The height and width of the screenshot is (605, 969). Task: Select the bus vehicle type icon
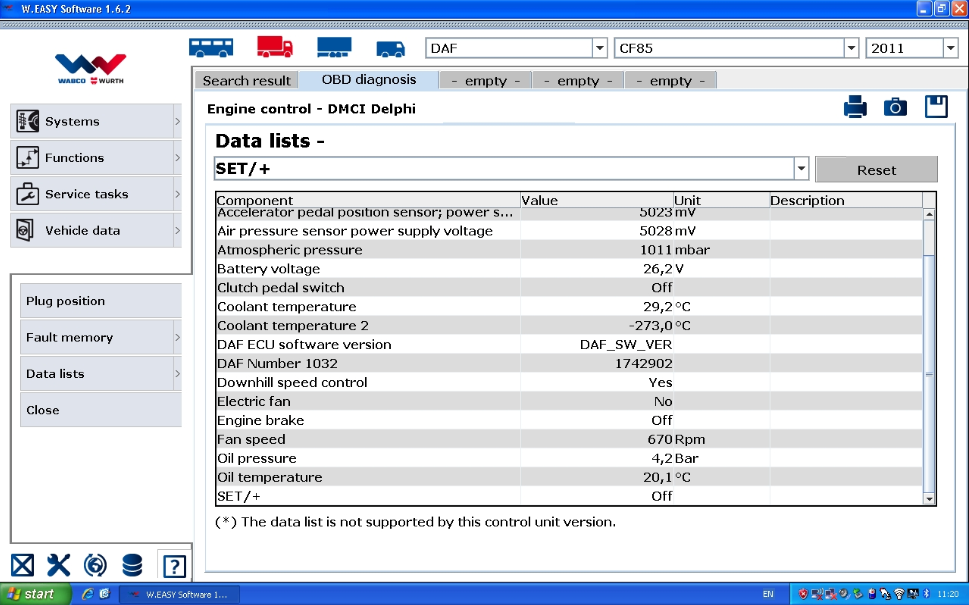coord(211,48)
